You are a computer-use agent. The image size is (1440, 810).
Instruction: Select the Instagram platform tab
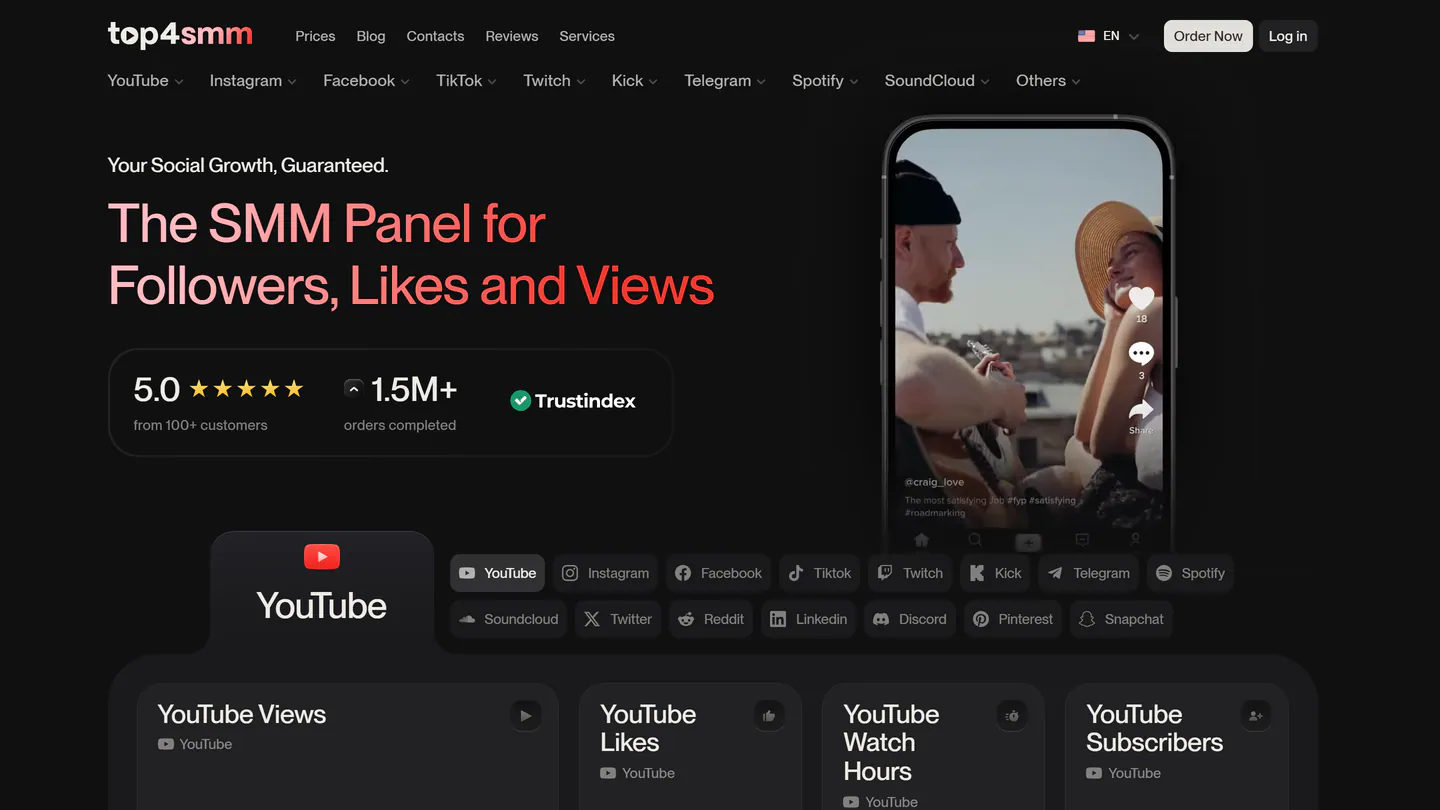[x=605, y=573]
